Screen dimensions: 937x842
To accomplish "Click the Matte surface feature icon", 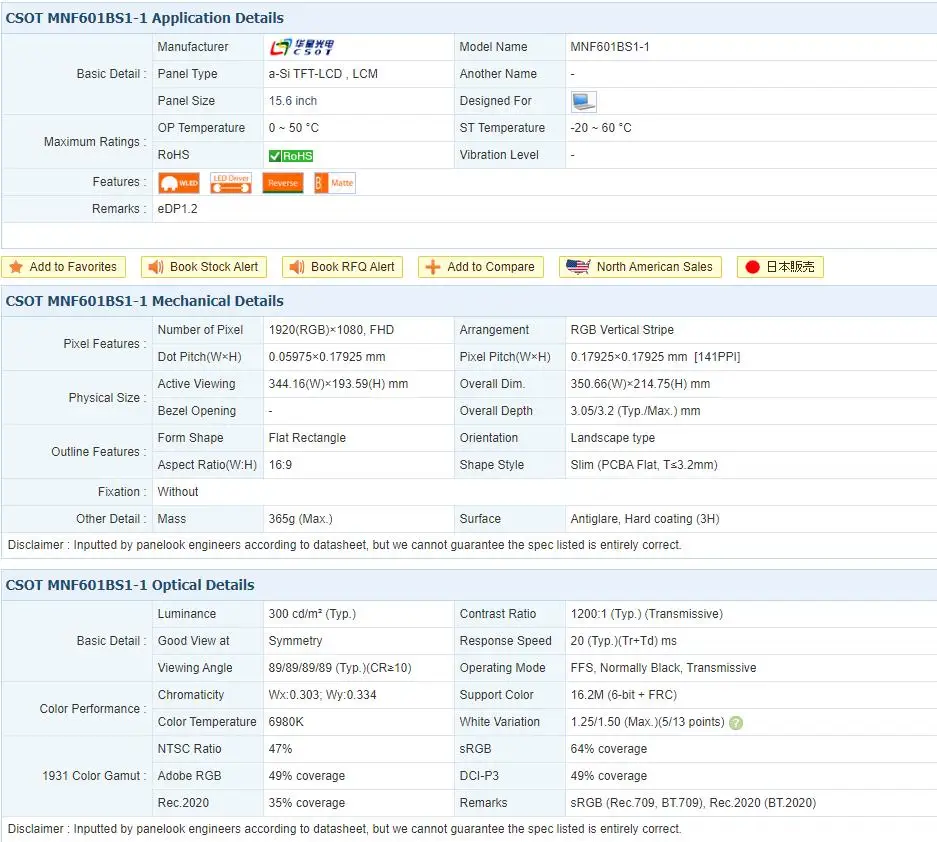I will tap(335, 183).
